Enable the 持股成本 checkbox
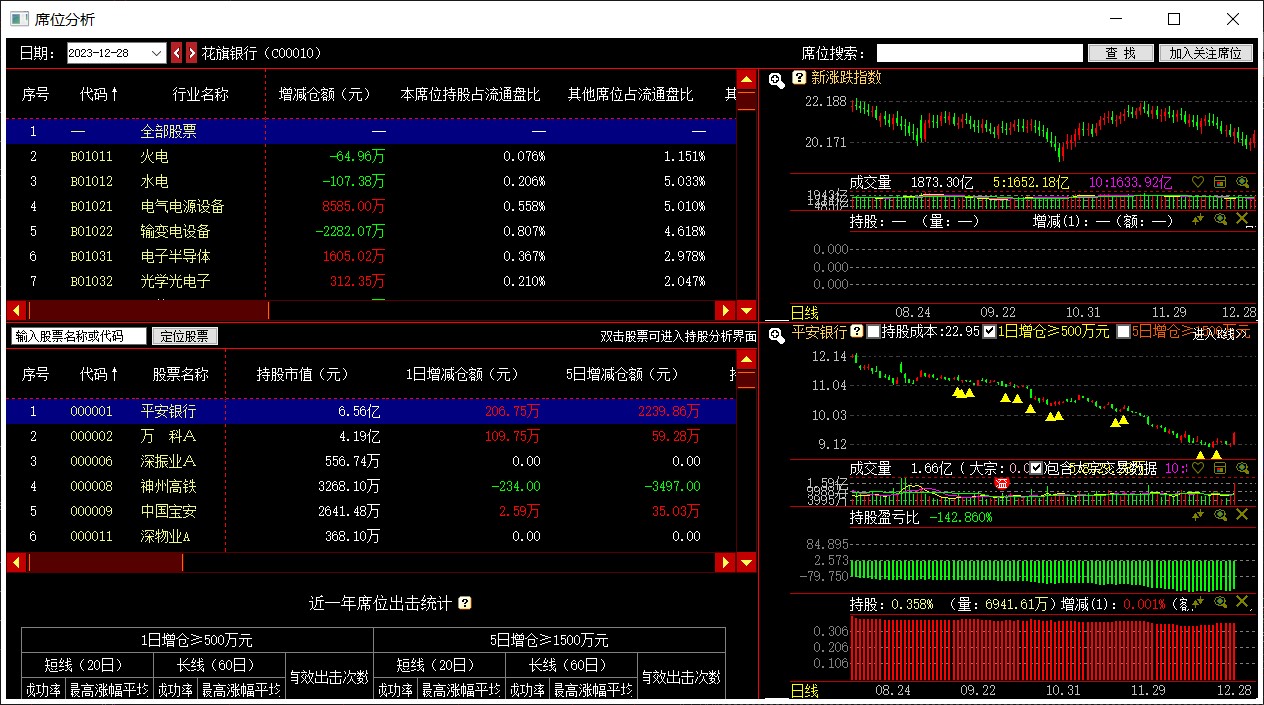Viewport: 1264px width, 705px height. pos(873,331)
